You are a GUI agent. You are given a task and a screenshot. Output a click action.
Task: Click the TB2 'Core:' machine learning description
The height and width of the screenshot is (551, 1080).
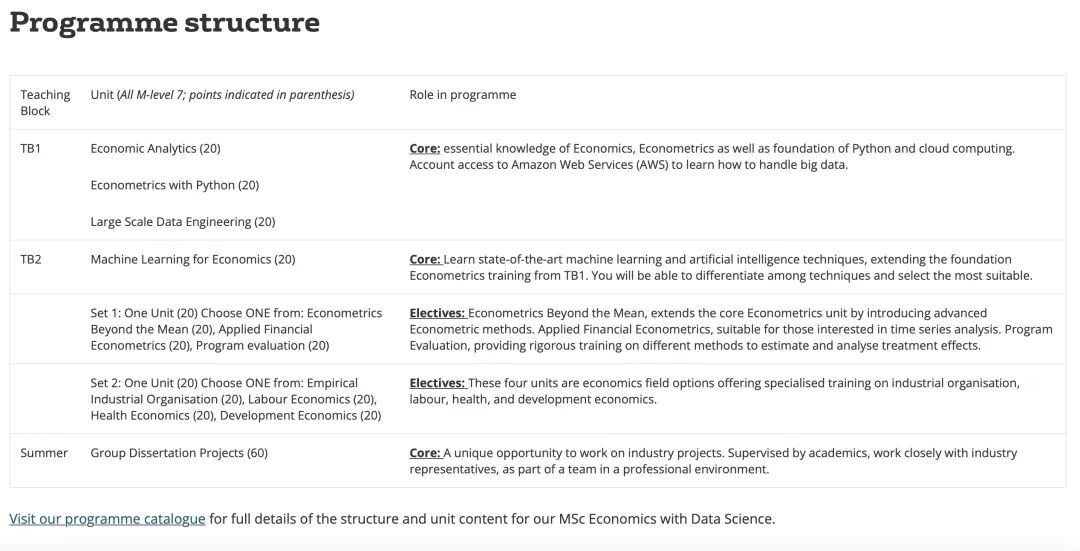(x=720, y=267)
